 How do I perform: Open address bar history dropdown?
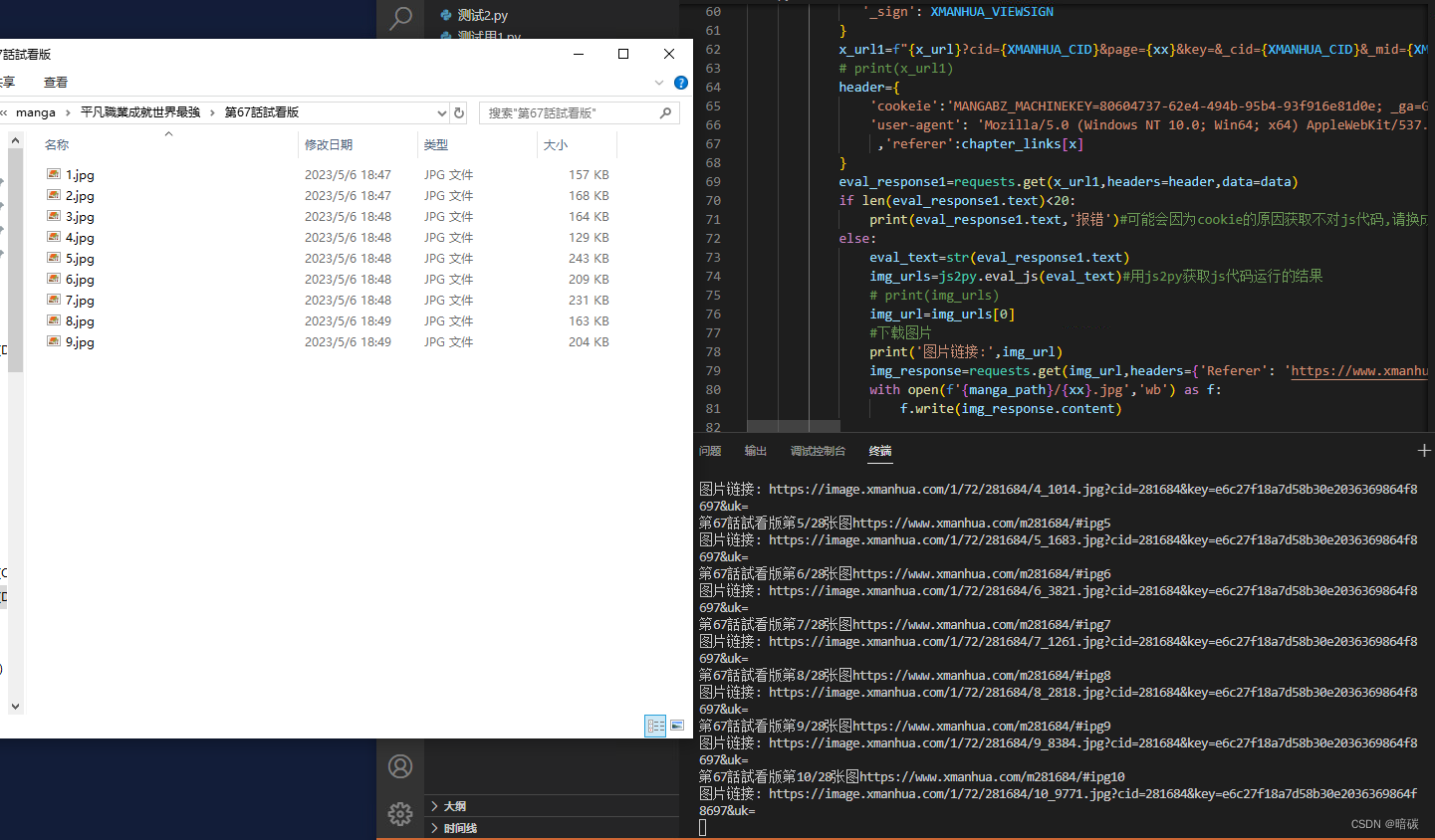pos(442,112)
